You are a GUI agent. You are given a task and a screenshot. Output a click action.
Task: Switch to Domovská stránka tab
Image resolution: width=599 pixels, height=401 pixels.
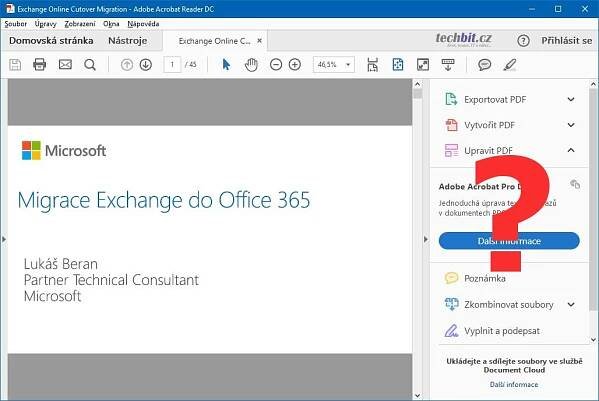[x=51, y=40]
